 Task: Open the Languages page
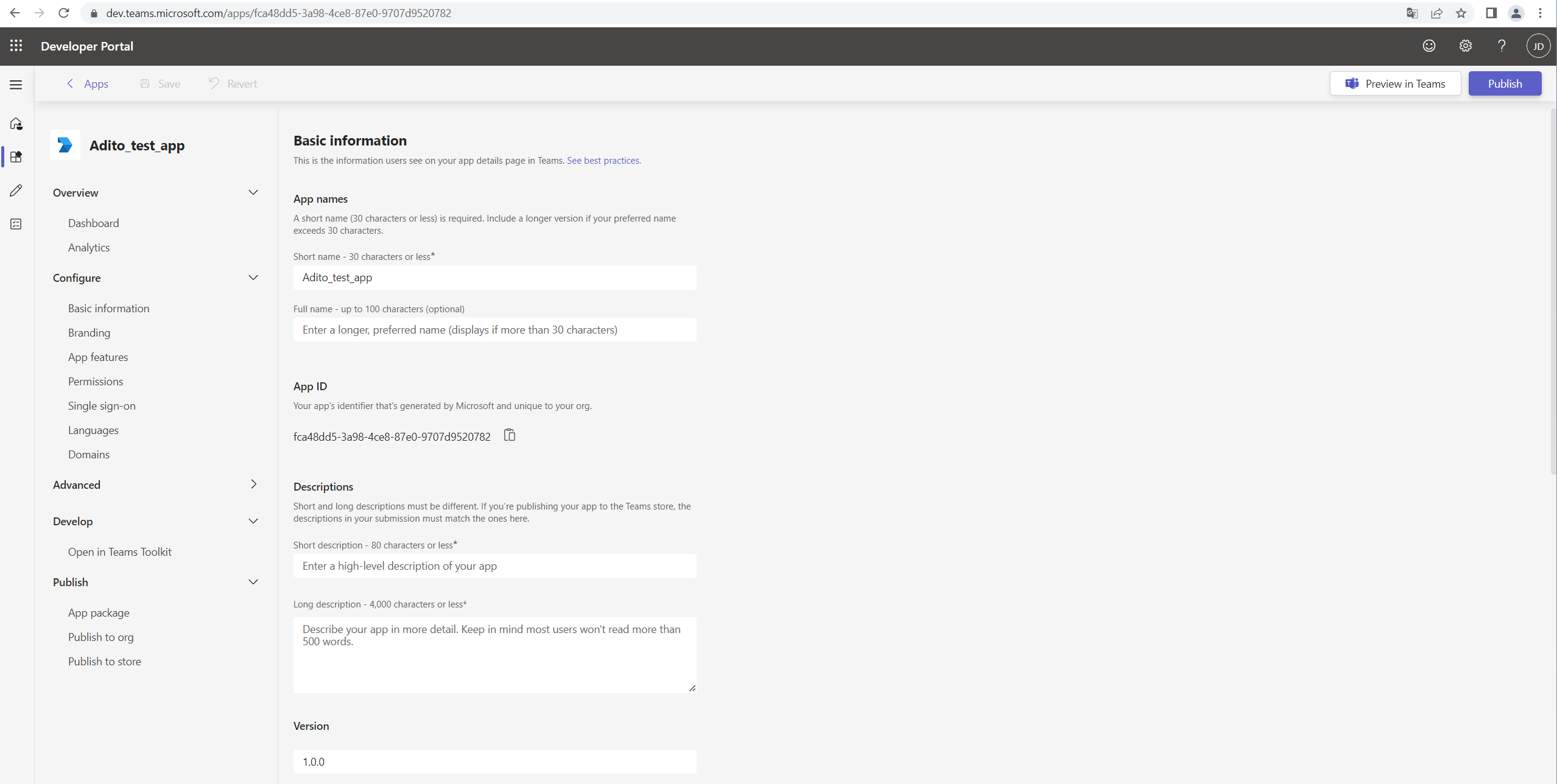click(93, 430)
